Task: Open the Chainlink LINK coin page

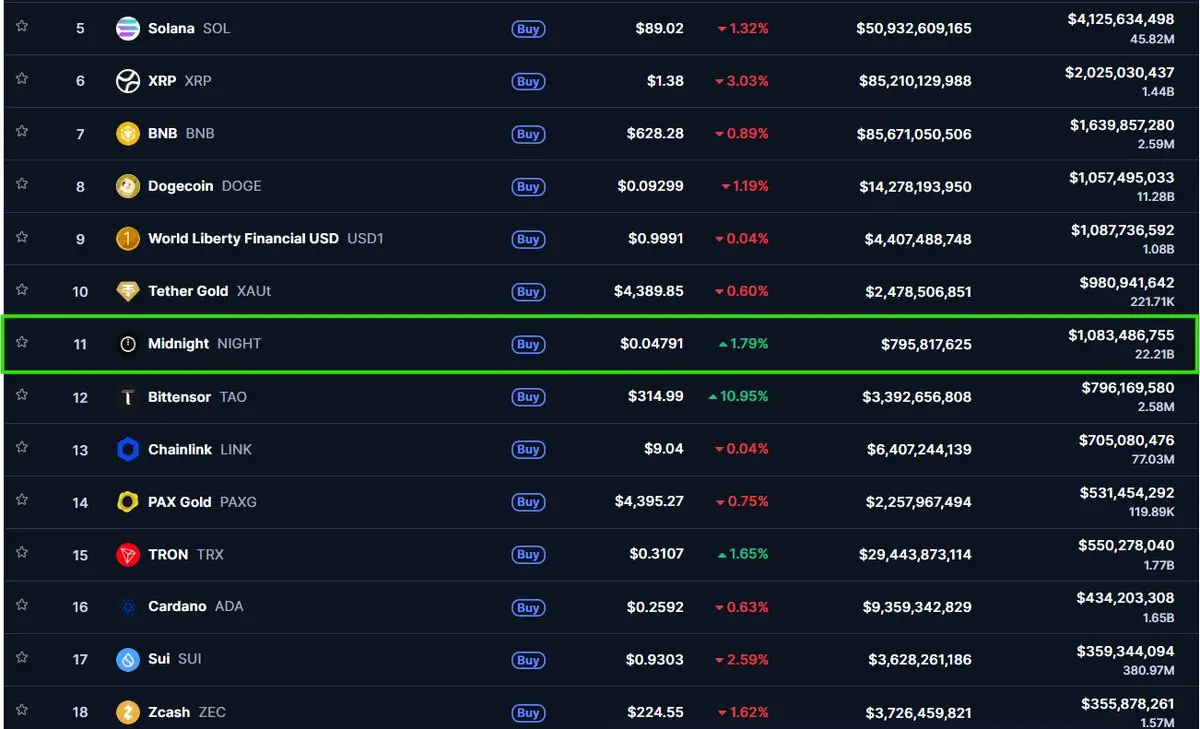Action: click(200, 450)
